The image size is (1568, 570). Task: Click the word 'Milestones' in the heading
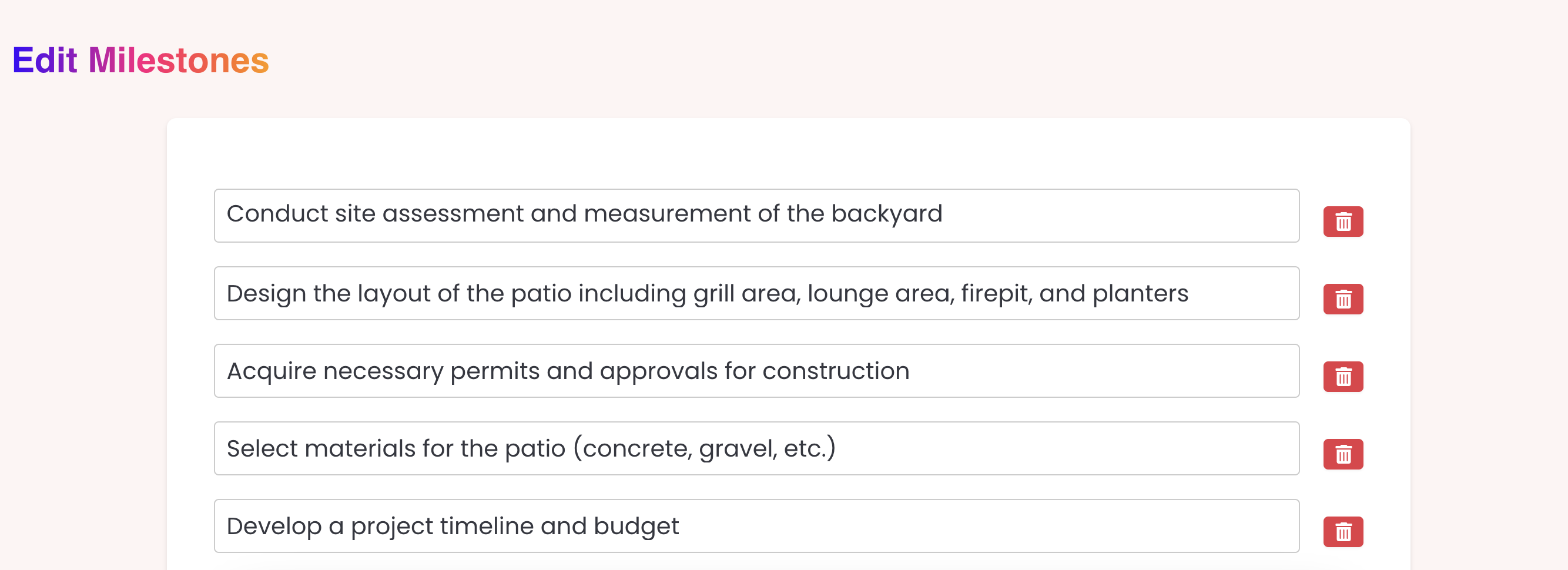coord(178,60)
